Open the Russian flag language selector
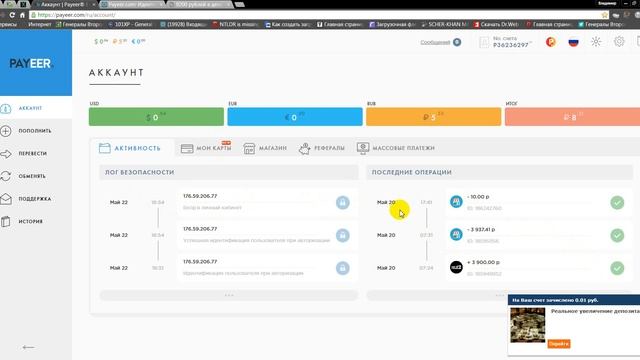This screenshot has width=640, height=360. 573,42
